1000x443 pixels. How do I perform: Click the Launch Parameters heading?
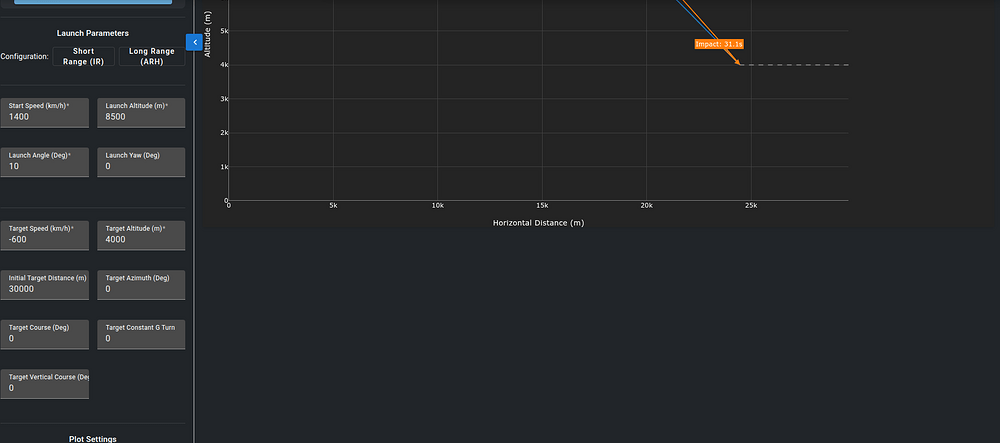coord(92,33)
